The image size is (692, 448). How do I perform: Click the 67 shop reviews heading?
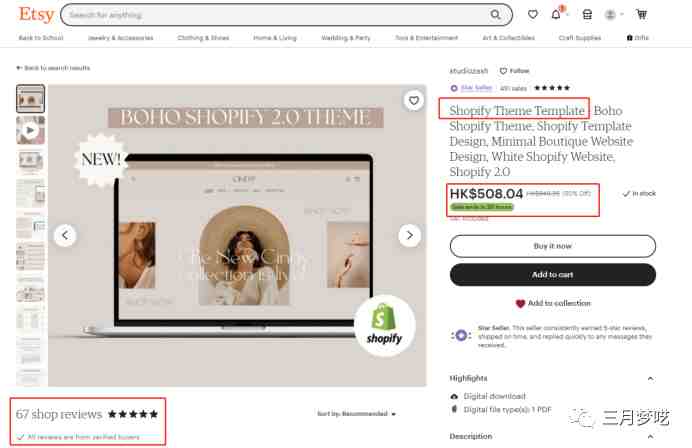59,414
